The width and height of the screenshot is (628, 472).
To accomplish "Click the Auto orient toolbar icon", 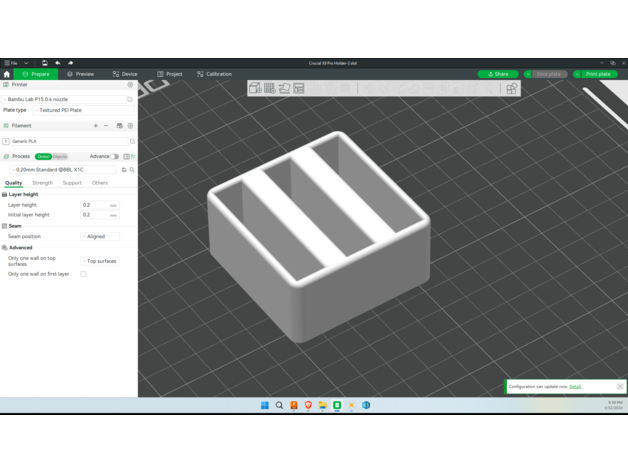I will (x=284, y=88).
